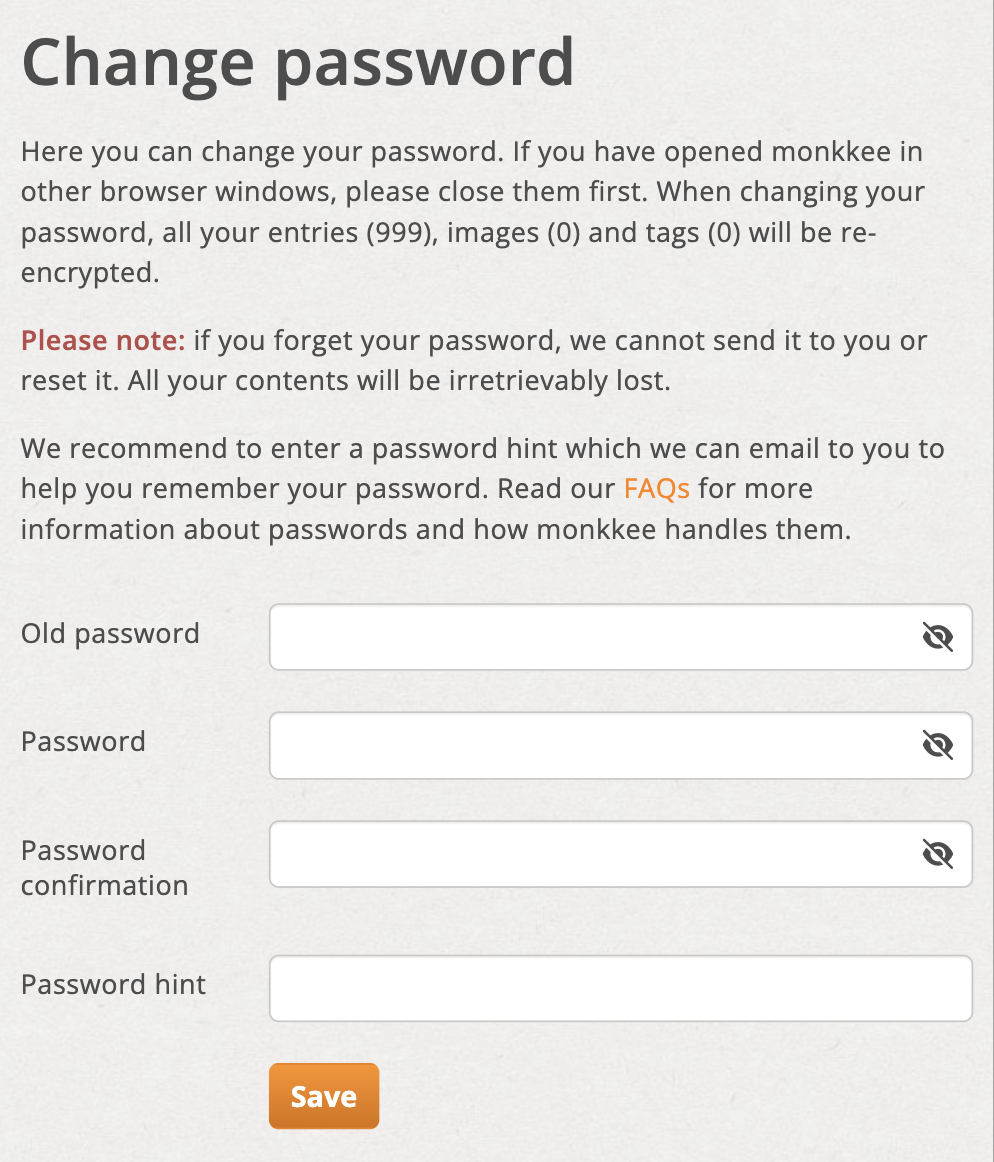
Task: Click into the new Password input field
Action: pos(620,746)
